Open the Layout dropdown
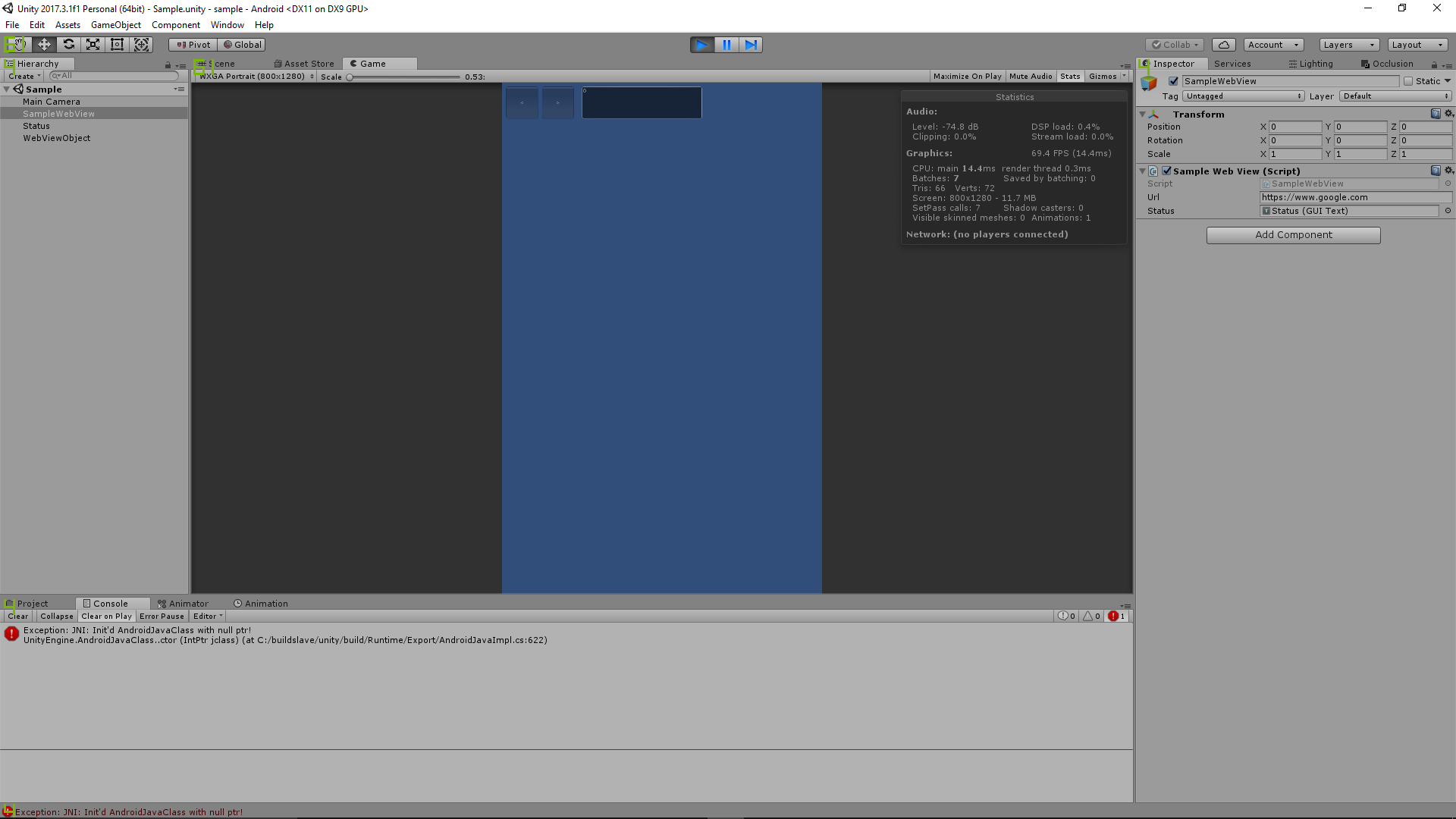This screenshot has height=819, width=1456. 1417,45
